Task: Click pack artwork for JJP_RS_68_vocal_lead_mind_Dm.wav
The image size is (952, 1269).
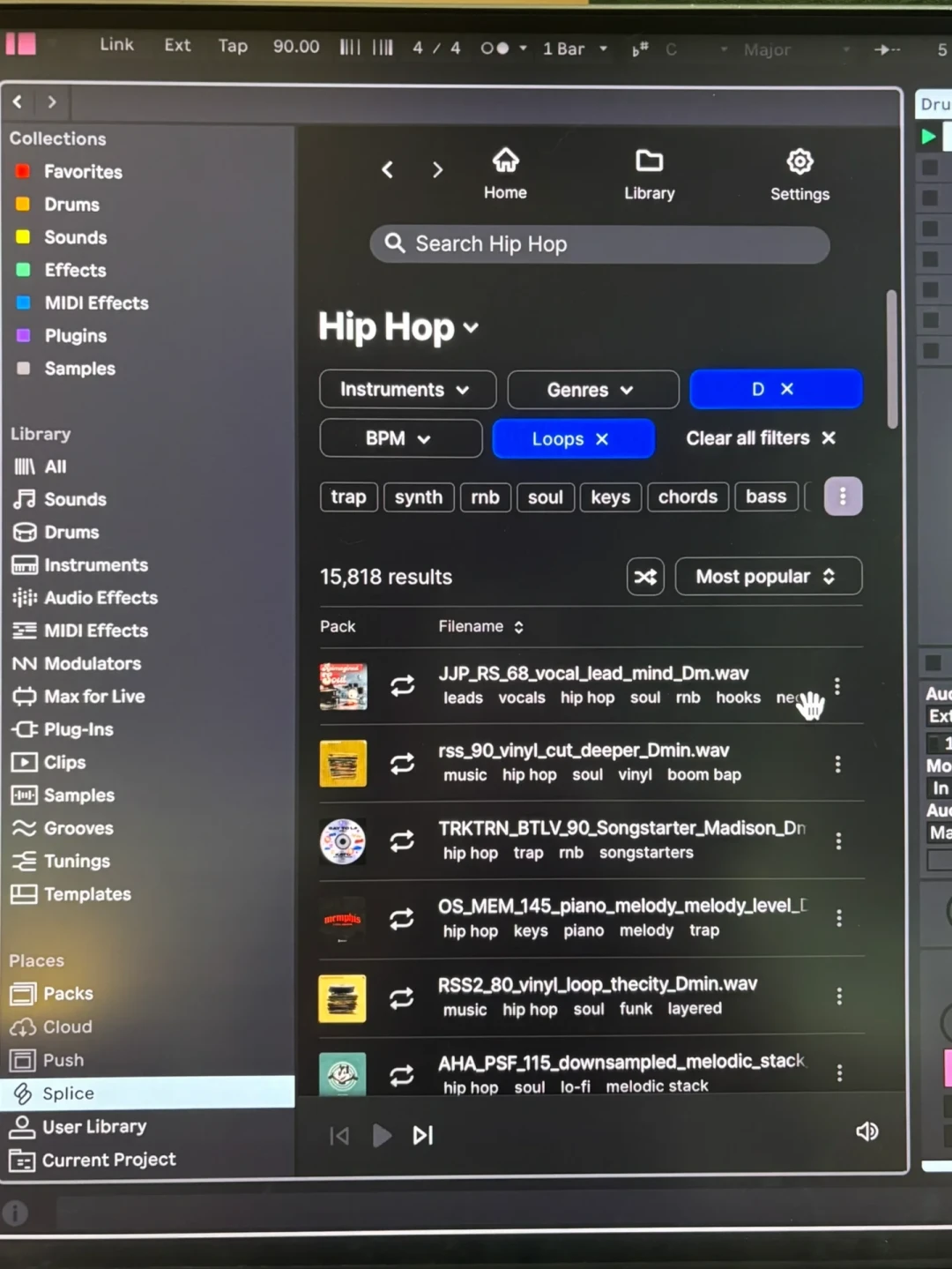Action: point(343,686)
